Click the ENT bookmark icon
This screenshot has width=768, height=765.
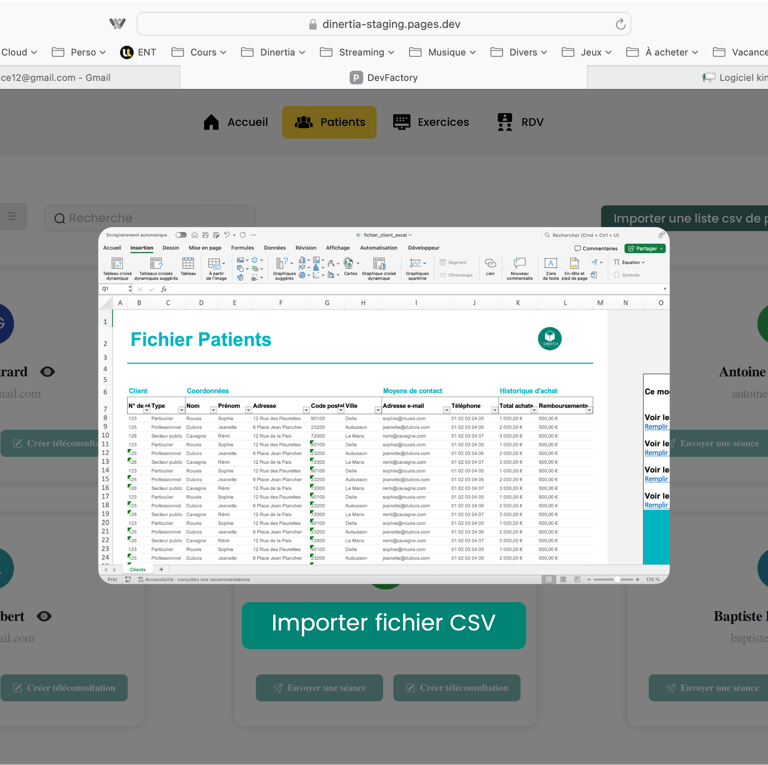[127, 52]
